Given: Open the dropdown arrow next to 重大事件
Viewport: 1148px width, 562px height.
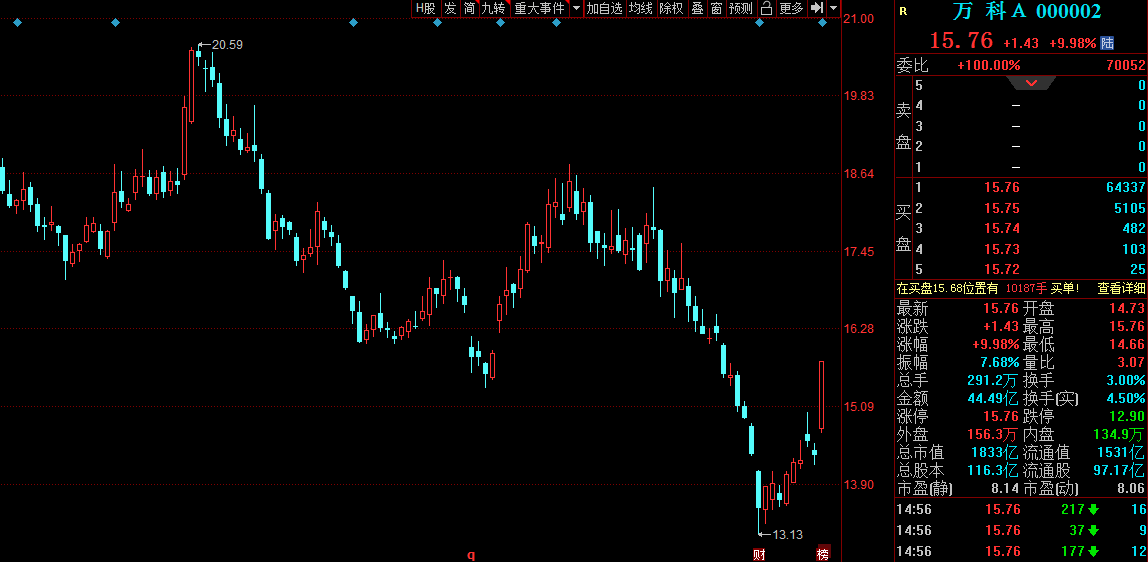Looking at the screenshot, I should point(576,8).
